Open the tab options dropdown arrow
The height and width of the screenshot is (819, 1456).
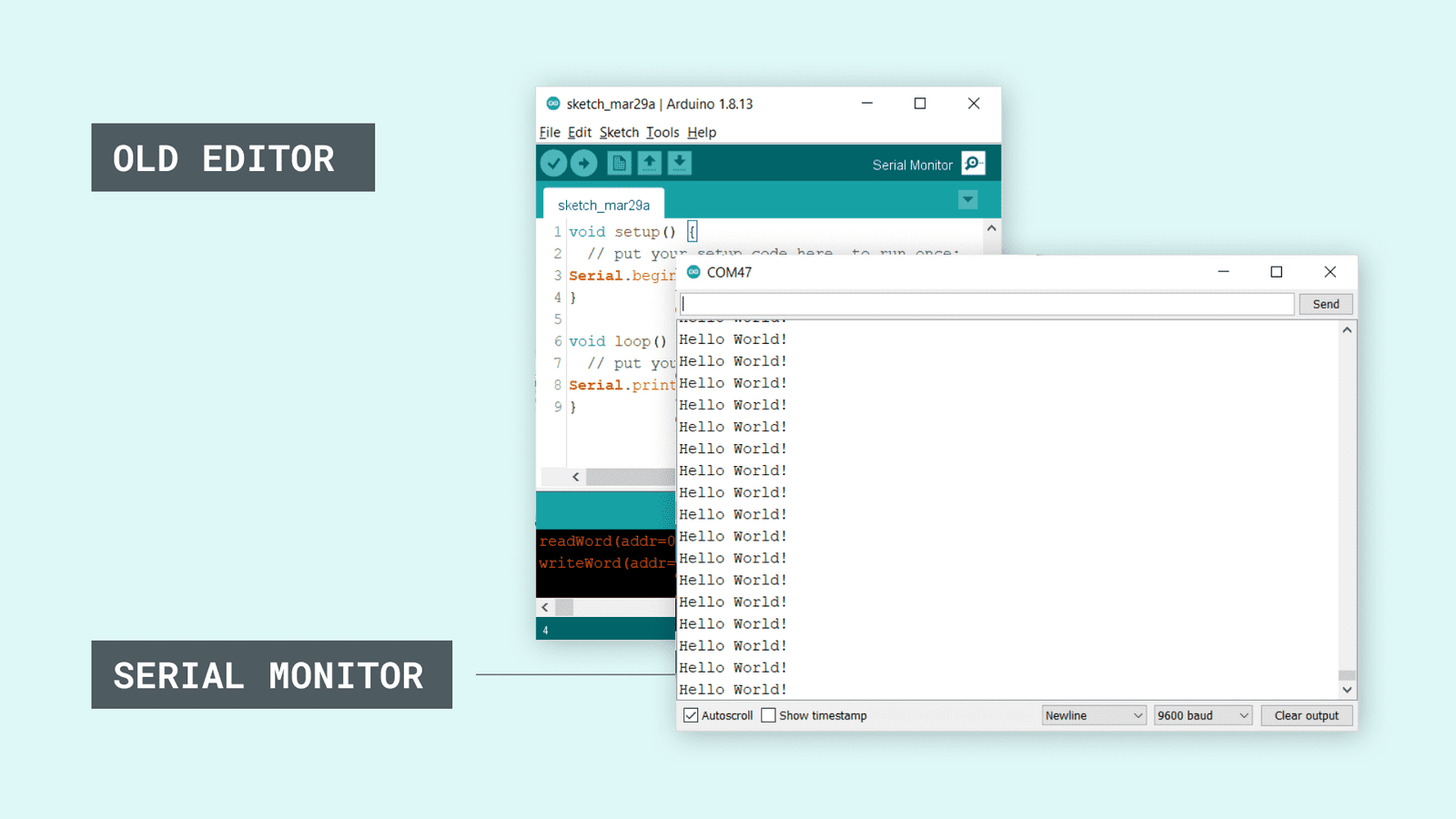coord(968,200)
